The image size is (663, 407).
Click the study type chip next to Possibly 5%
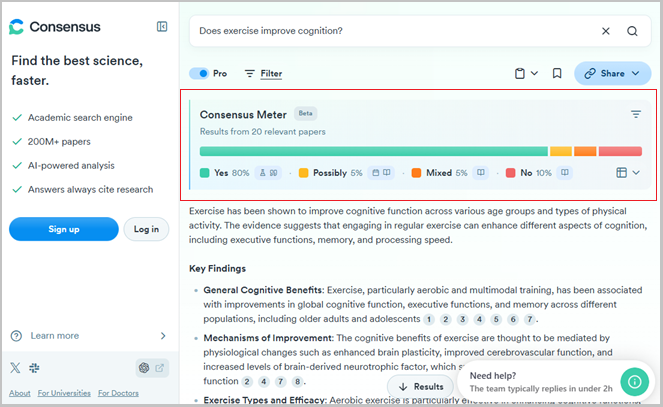381,173
